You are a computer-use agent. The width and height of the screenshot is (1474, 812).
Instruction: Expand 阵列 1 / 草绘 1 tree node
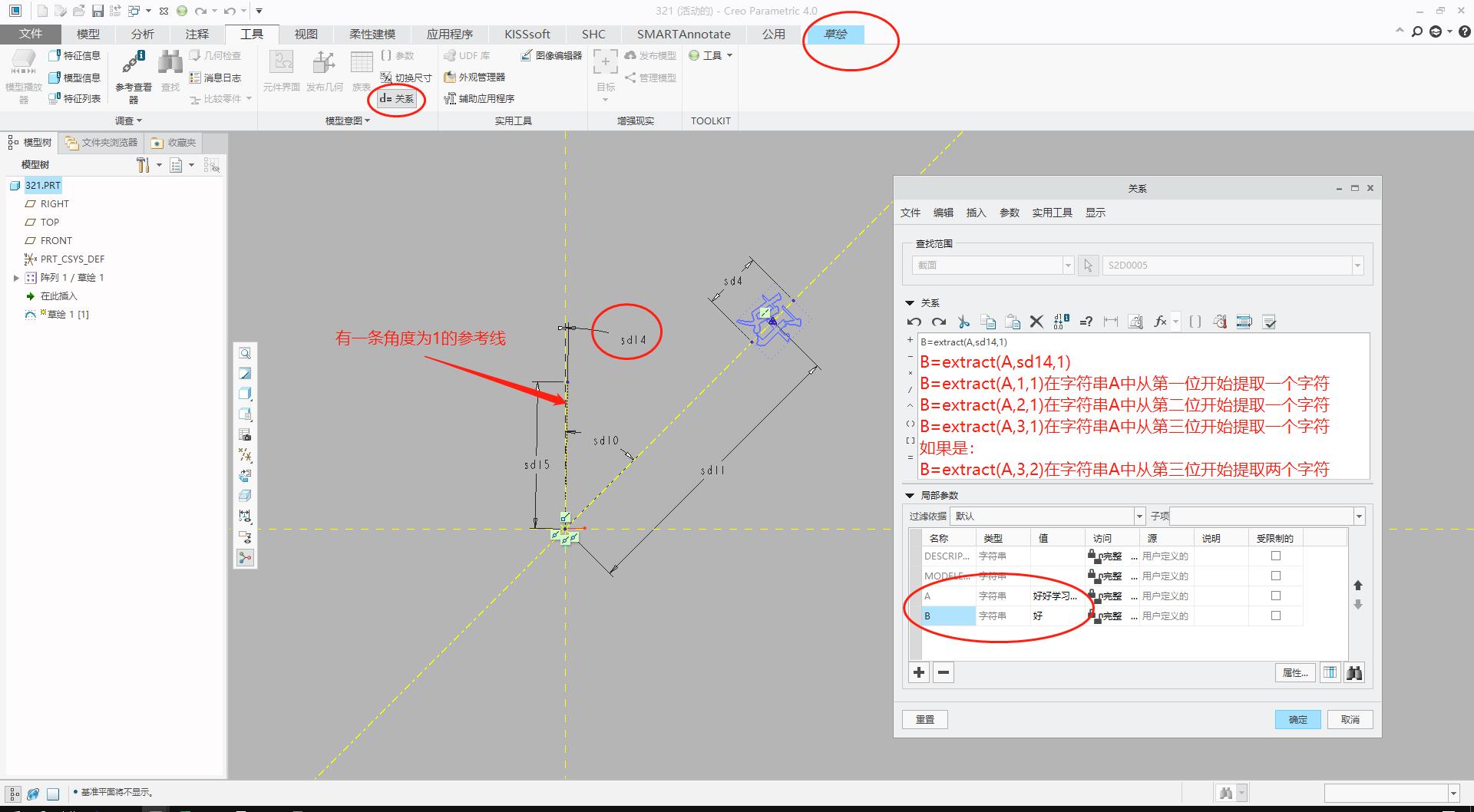pyautogui.click(x=16, y=278)
